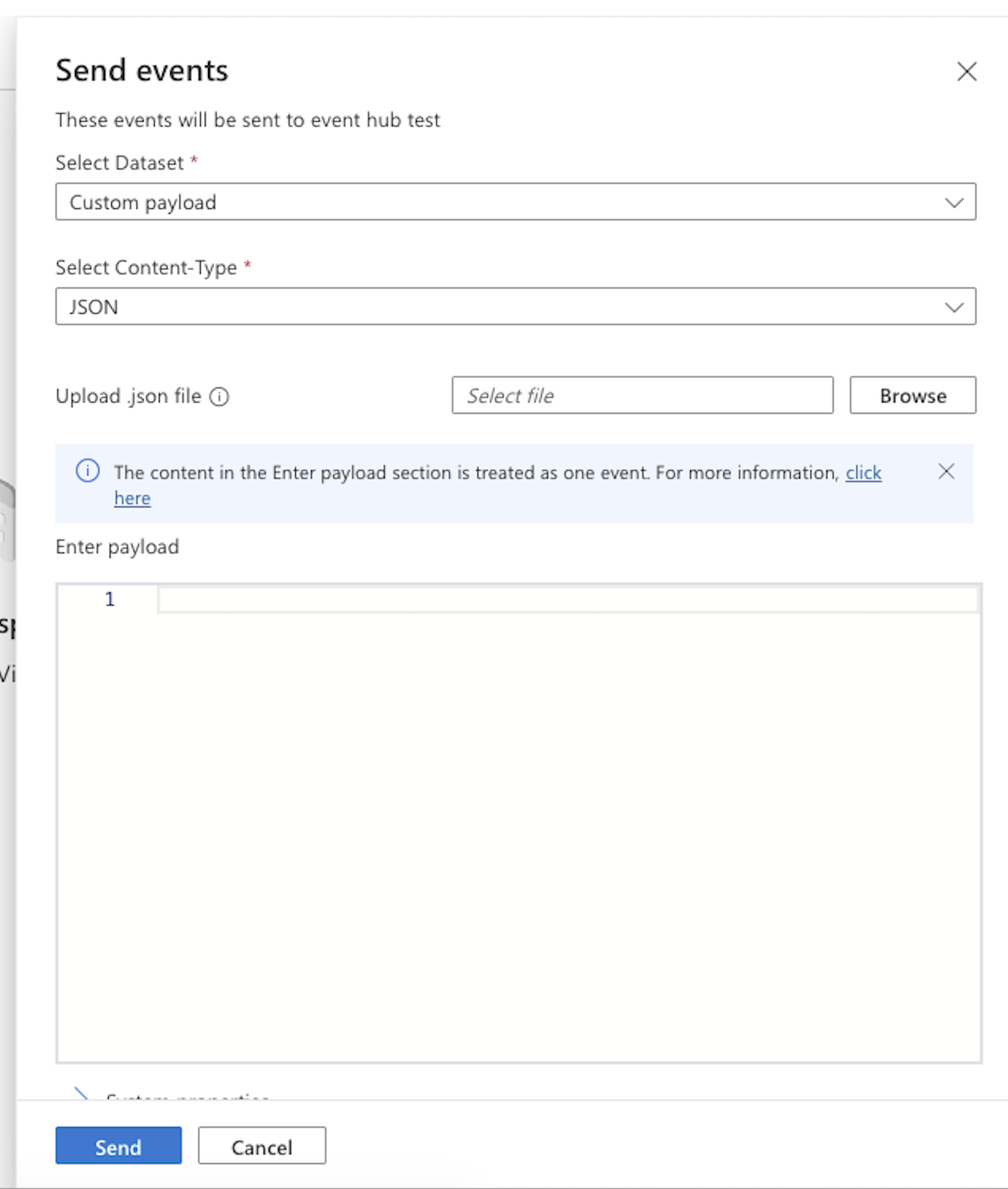This screenshot has height=1189, width=1008.
Task: Click the Select file input field
Action: pyautogui.click(x=643, y=395)
